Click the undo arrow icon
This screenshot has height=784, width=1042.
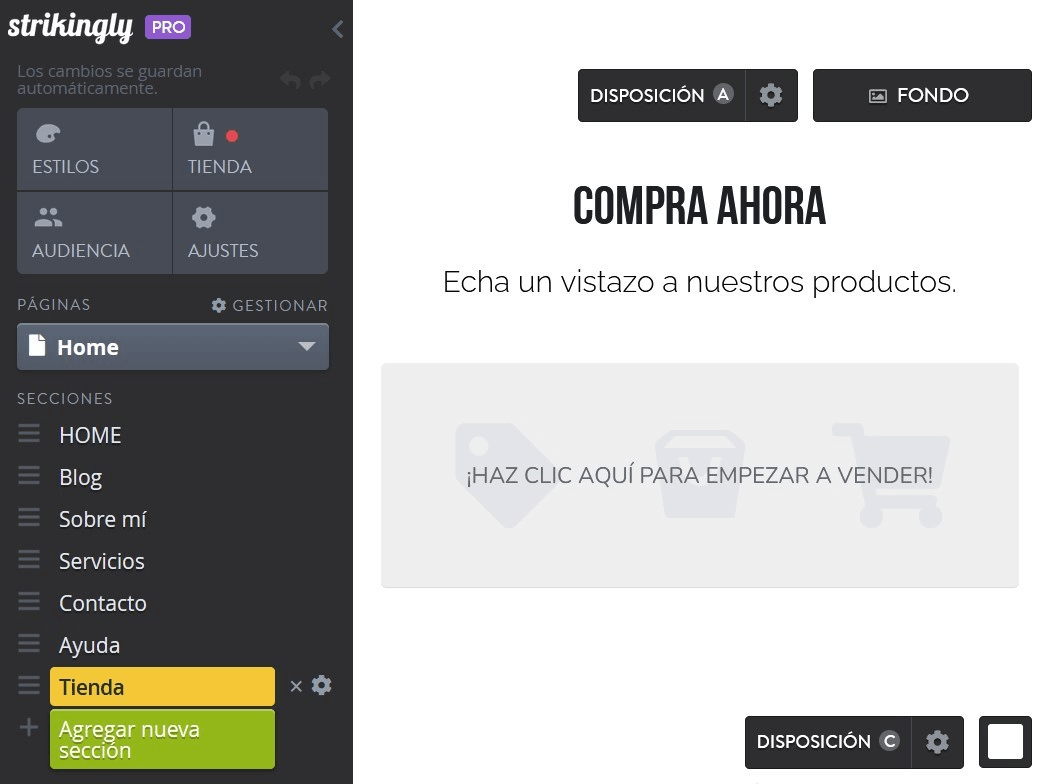[290, 80]
